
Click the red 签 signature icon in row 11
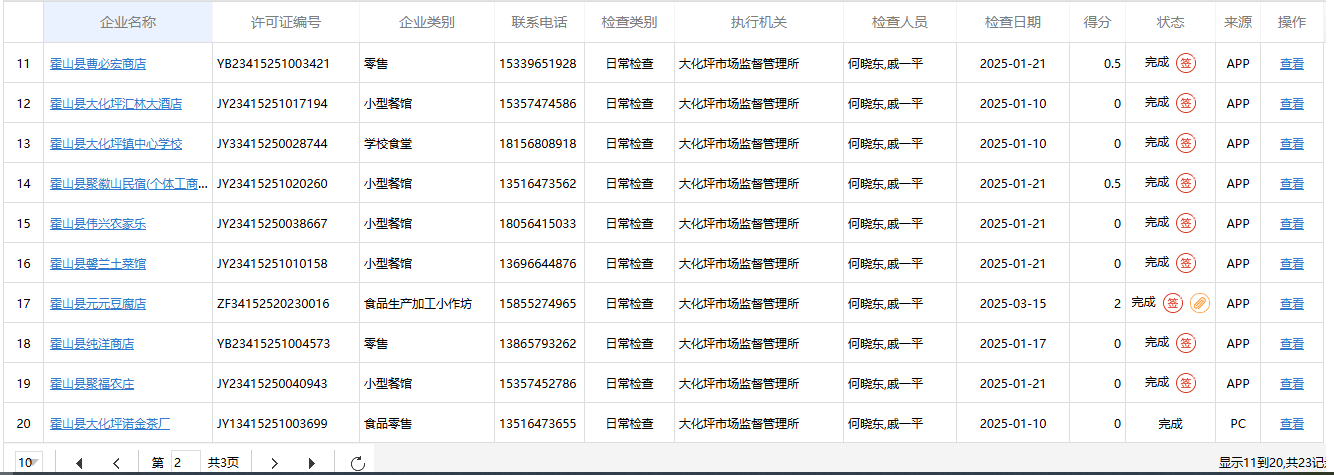click(1185, 63)
